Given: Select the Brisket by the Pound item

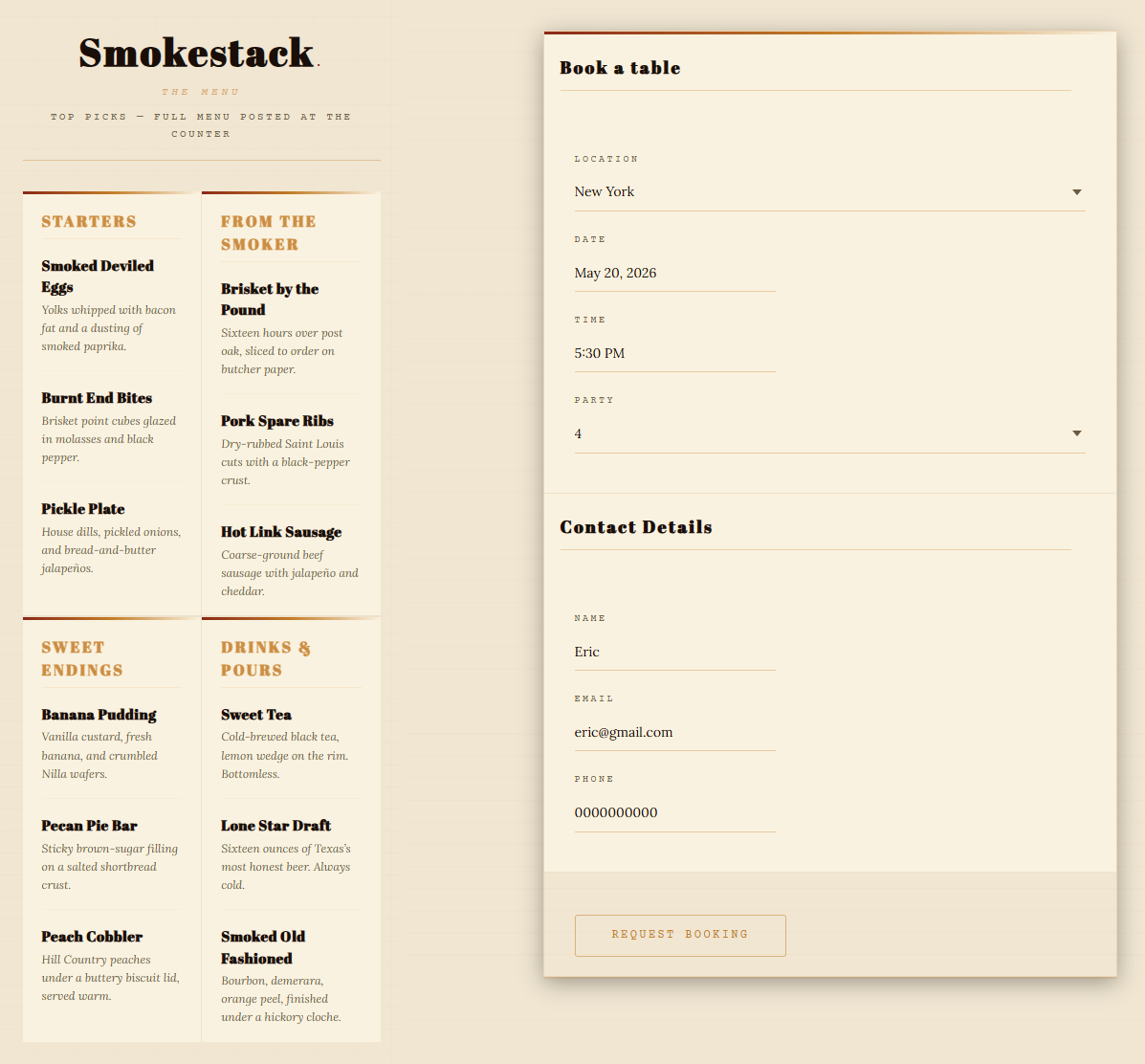Looking at the screenshot, I should 270,299.
